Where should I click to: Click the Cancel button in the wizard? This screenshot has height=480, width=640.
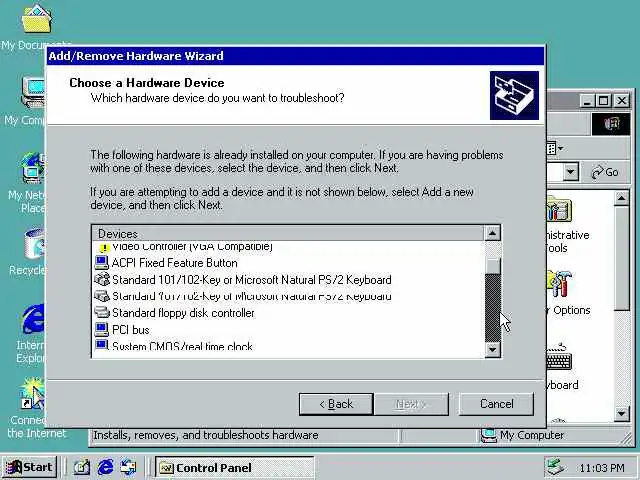496,404
